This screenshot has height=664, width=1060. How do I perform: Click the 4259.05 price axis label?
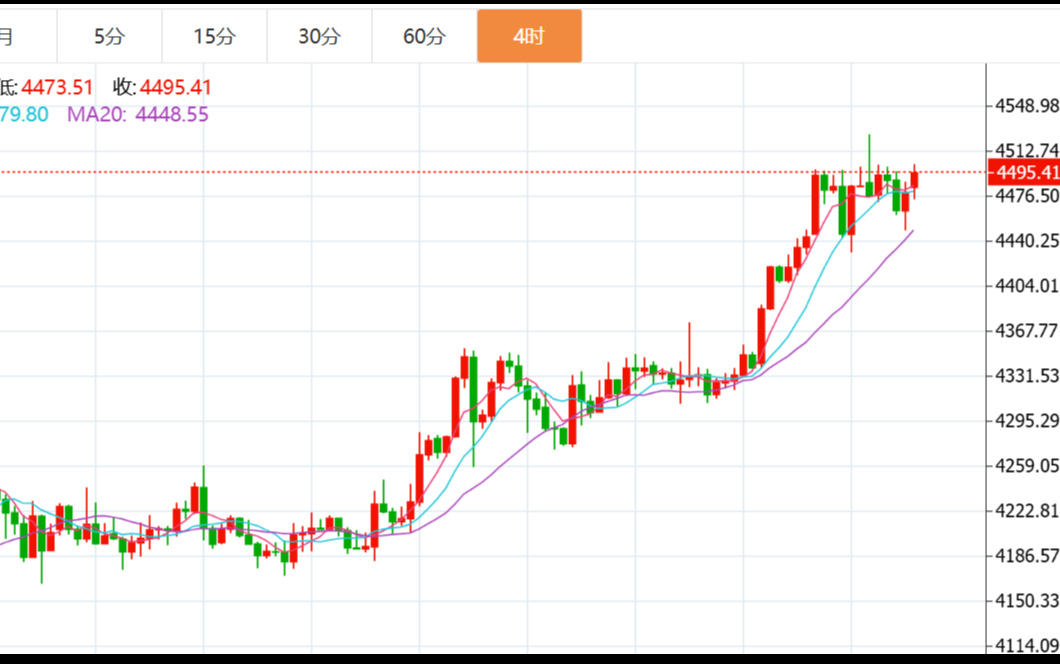[1026, 466]
